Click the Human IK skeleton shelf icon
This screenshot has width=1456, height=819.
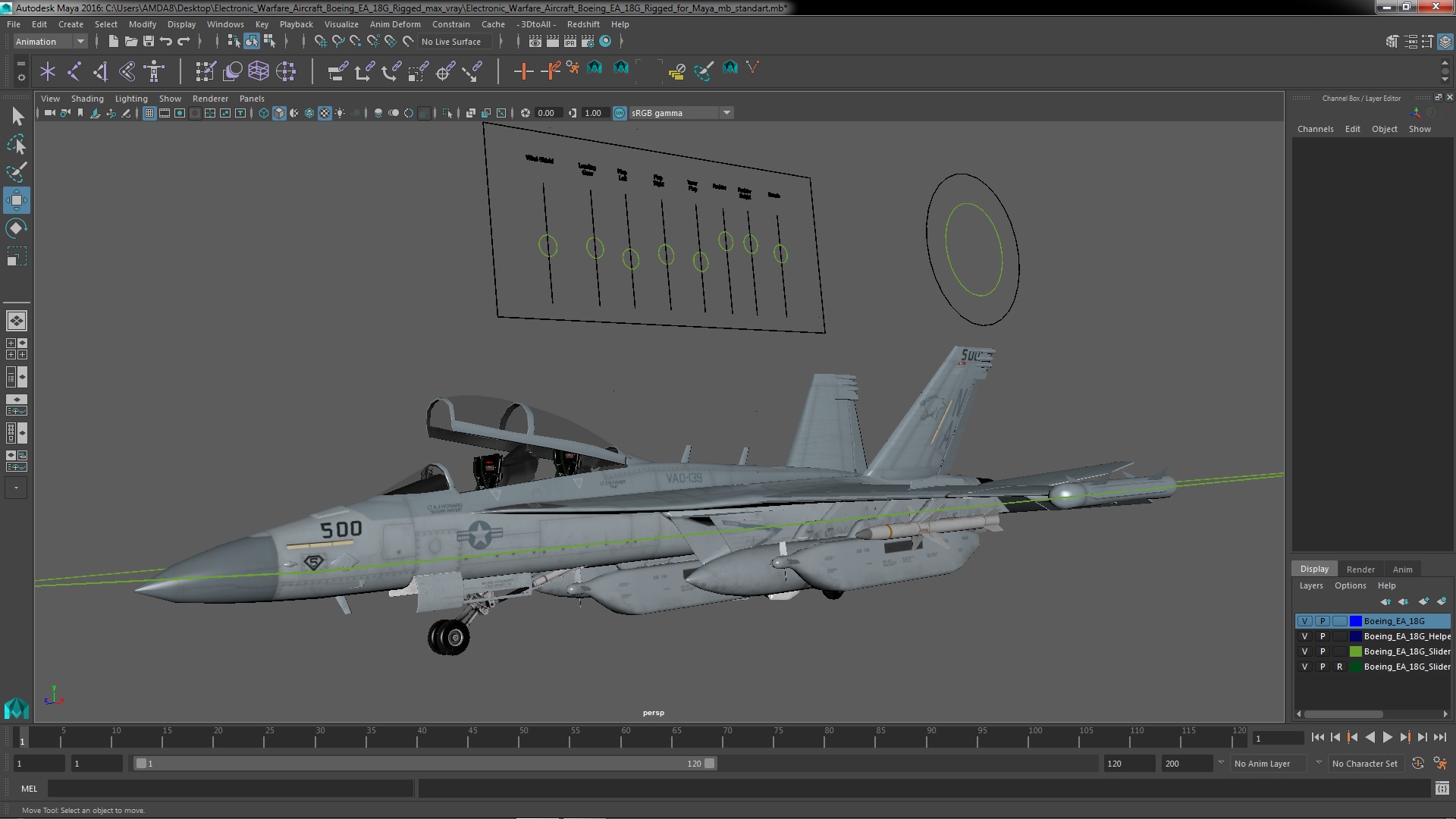(x=154, y=71)
